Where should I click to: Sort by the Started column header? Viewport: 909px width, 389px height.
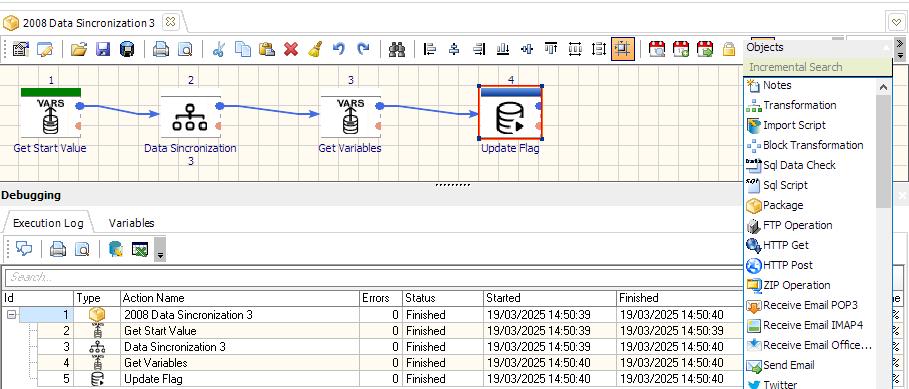(550, 298)
